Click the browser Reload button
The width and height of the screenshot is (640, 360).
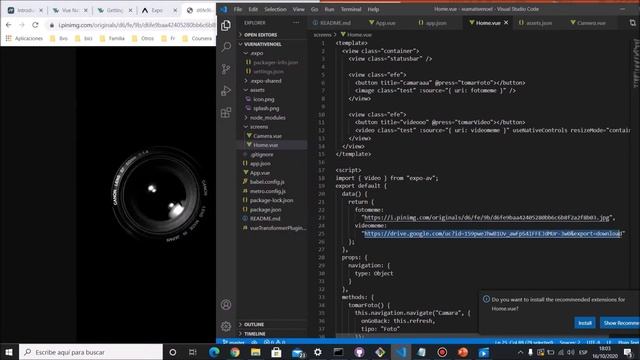[x=36, y=25]
